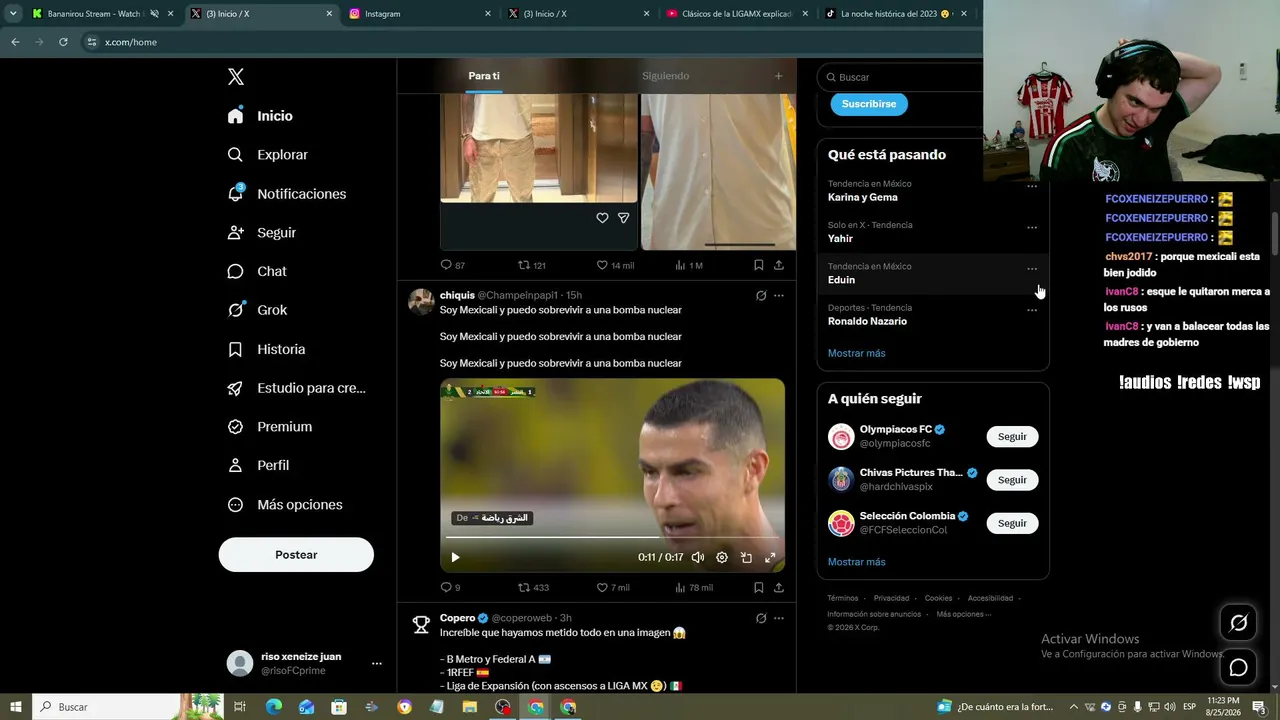Open more options on Copero post
Viewport: 1280px width, 720px height.
(x=779, y=619)
